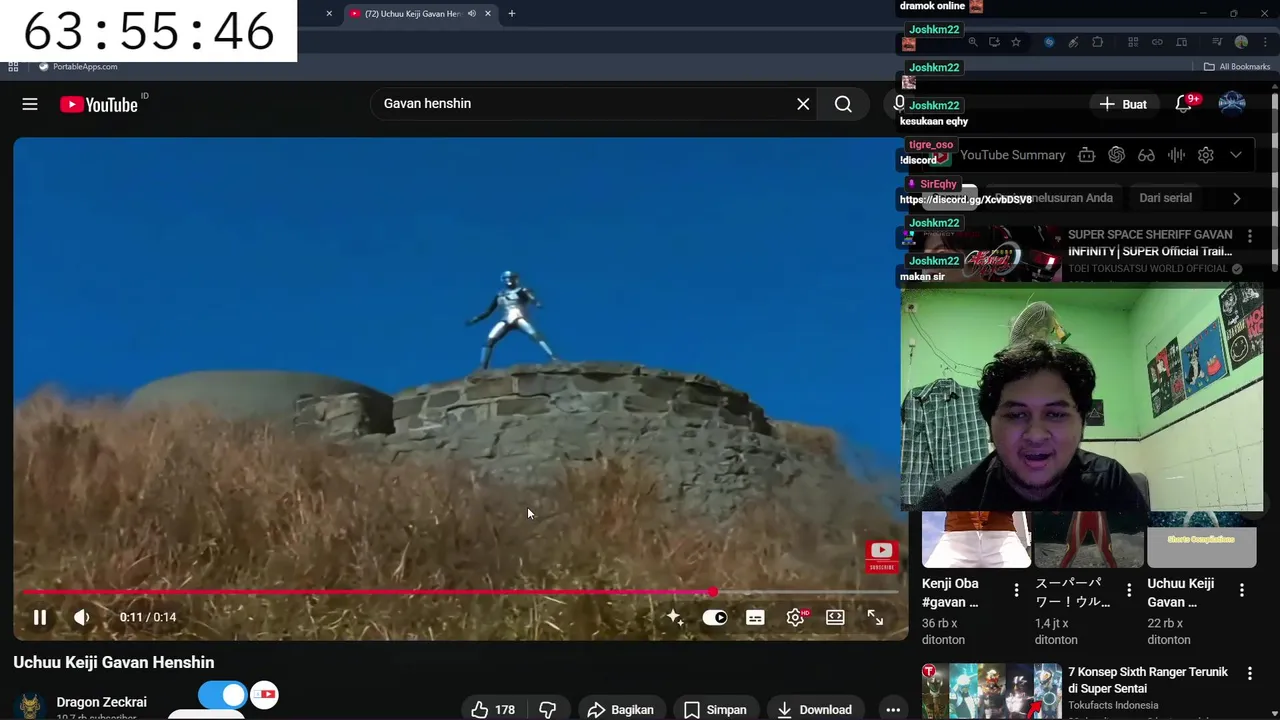The width and height of the screenshot is (1280, 720).
Task: Select the Dari serial filter chip
Action: coord(1165,198)
